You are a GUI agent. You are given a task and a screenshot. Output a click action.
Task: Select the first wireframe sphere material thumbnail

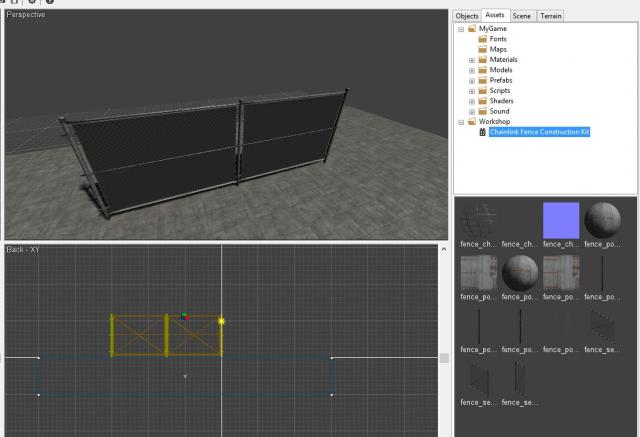click(x=478, y=219)
